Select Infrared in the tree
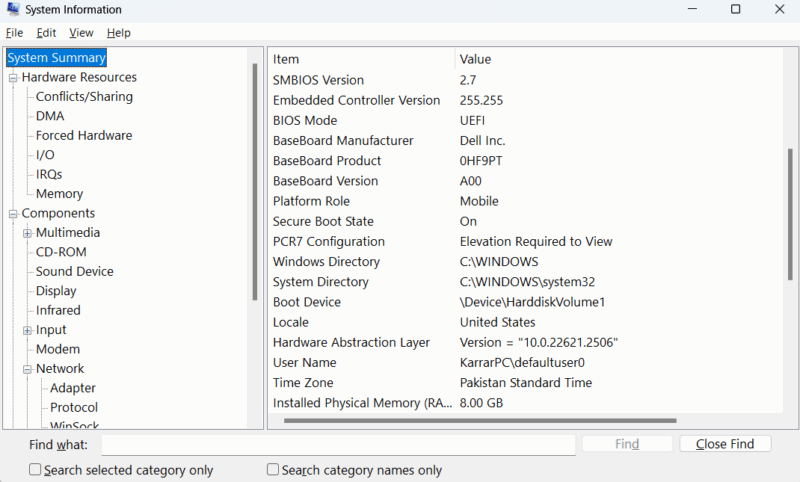 [58, 310]
